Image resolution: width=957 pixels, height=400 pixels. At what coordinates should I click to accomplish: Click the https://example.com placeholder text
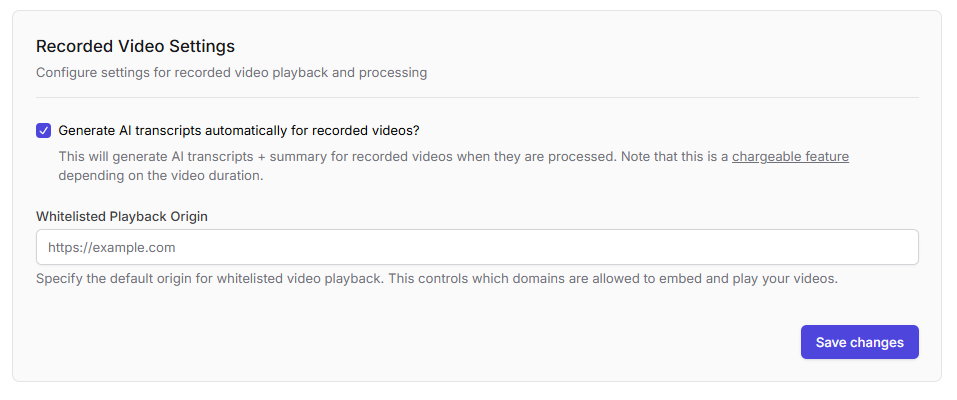[112, 247]
